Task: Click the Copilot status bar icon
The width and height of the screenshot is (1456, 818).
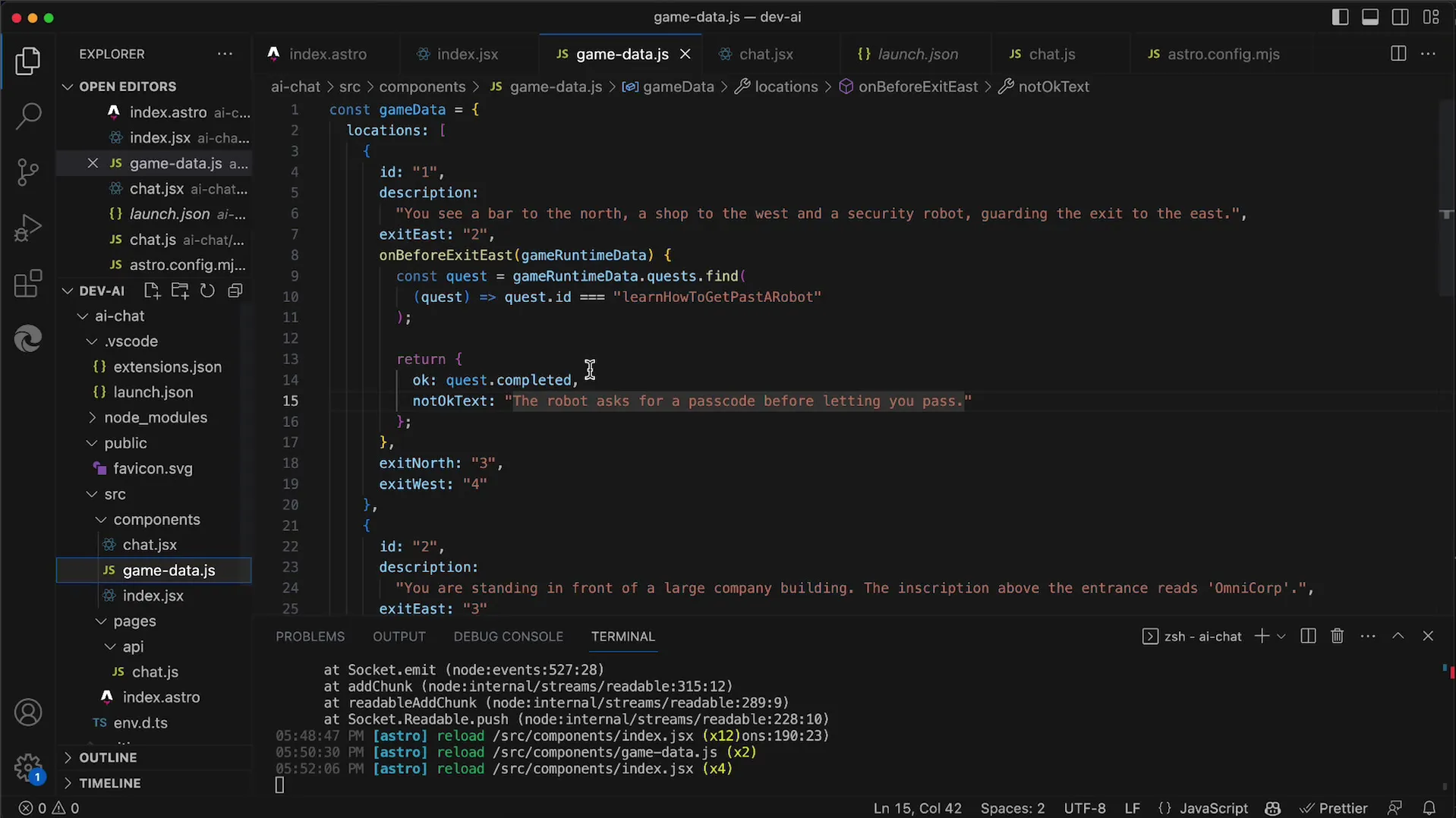Action: point(1273,808)
